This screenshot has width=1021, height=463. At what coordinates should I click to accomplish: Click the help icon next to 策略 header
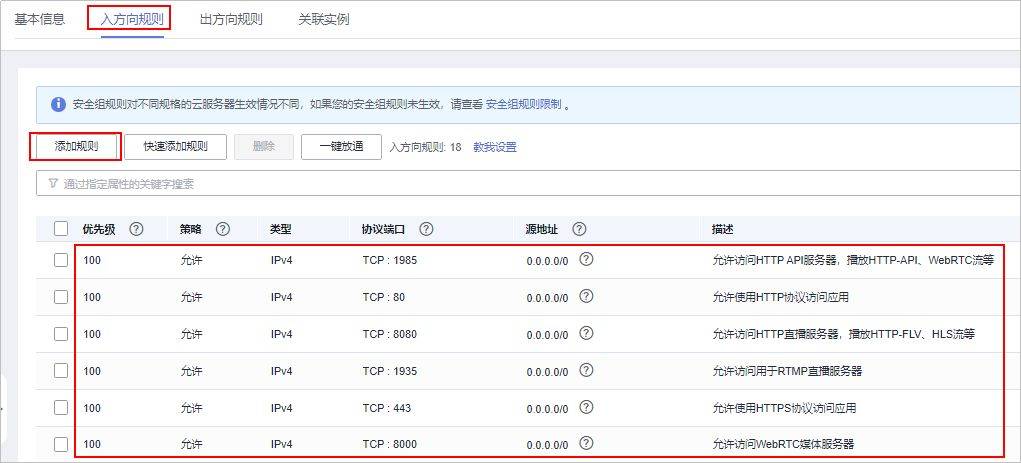coord(223,229)
